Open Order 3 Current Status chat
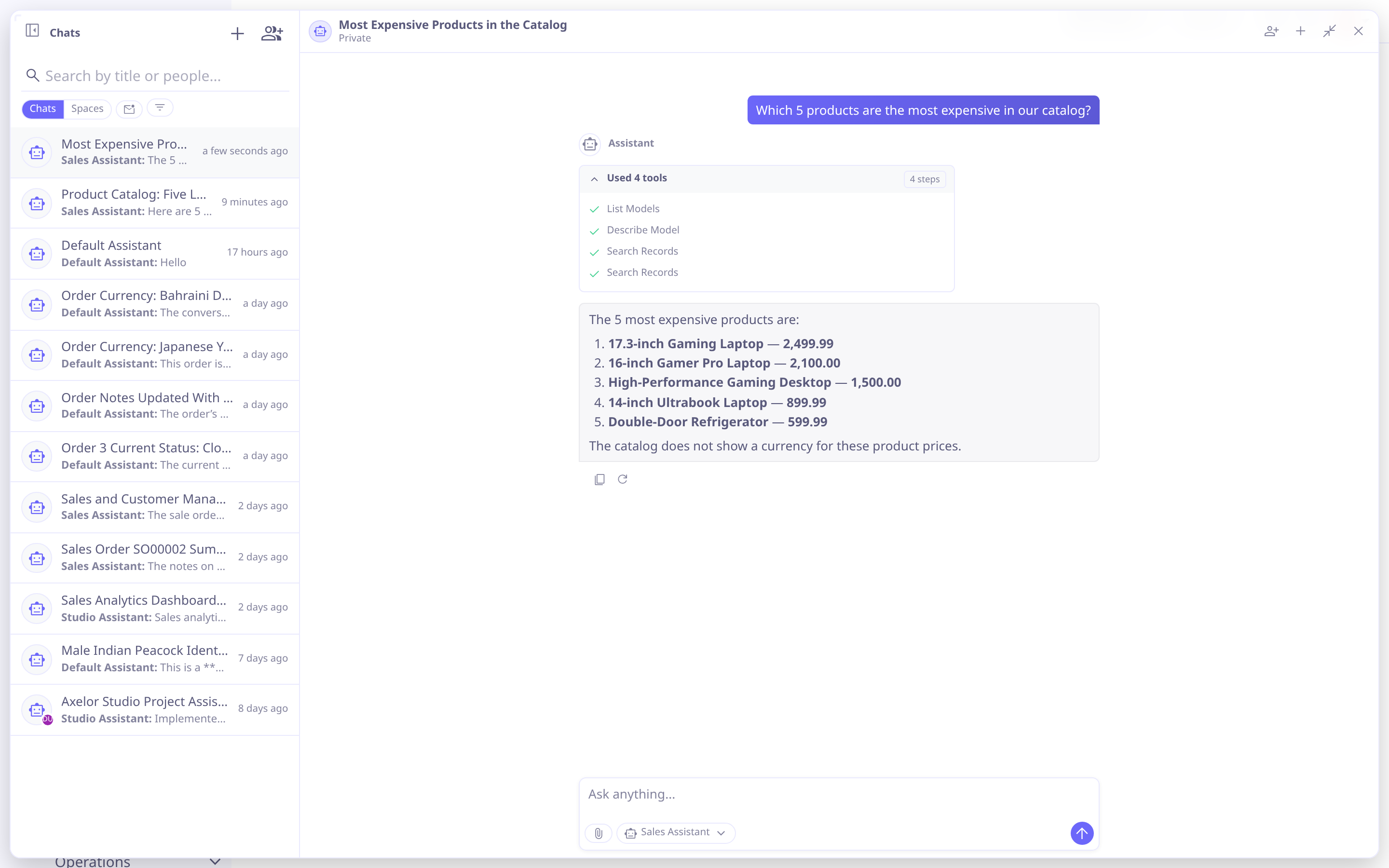Screen dimensions: 1389x868 pyautogui.click(x=154, y=456)
